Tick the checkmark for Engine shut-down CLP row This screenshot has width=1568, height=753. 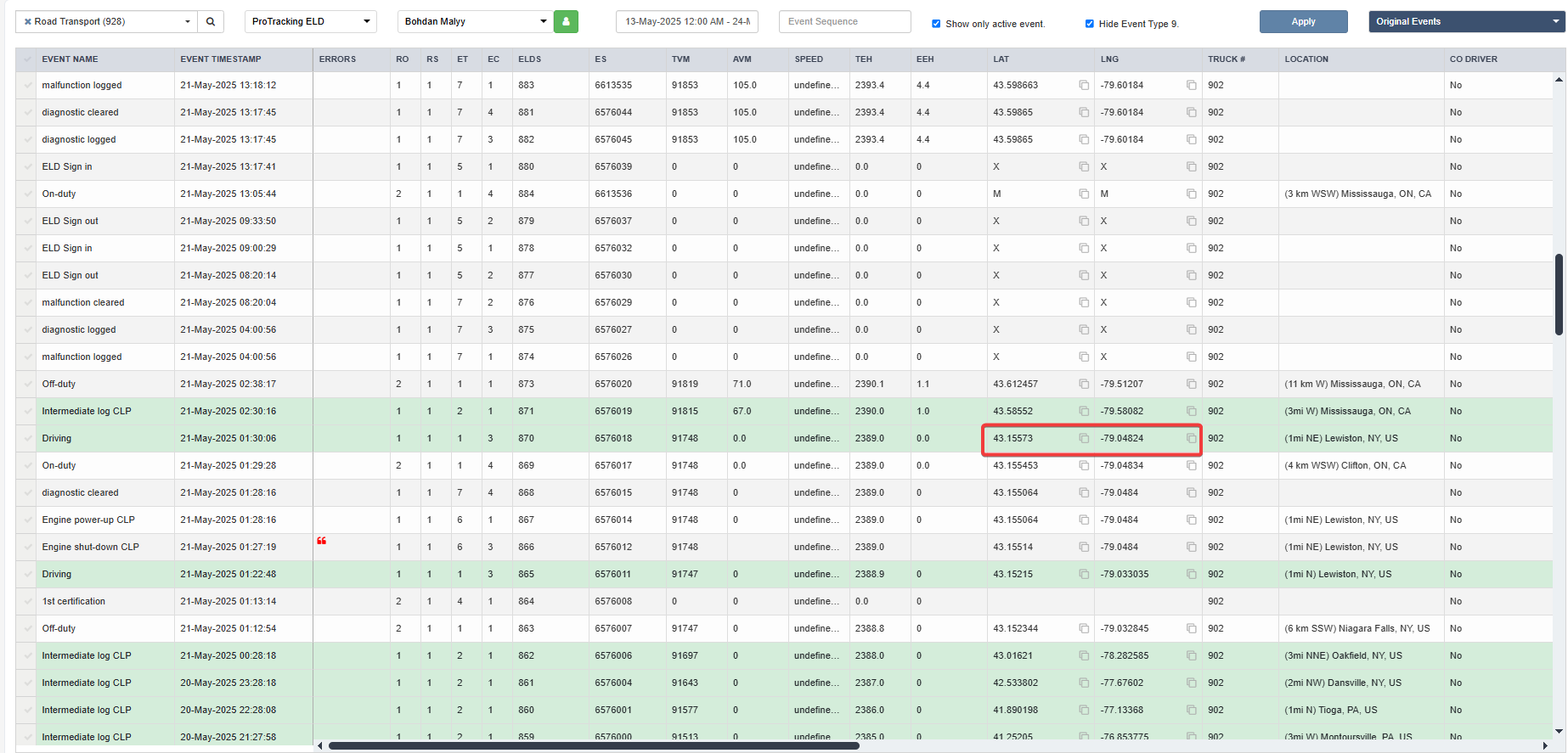(x=27, y=547)
